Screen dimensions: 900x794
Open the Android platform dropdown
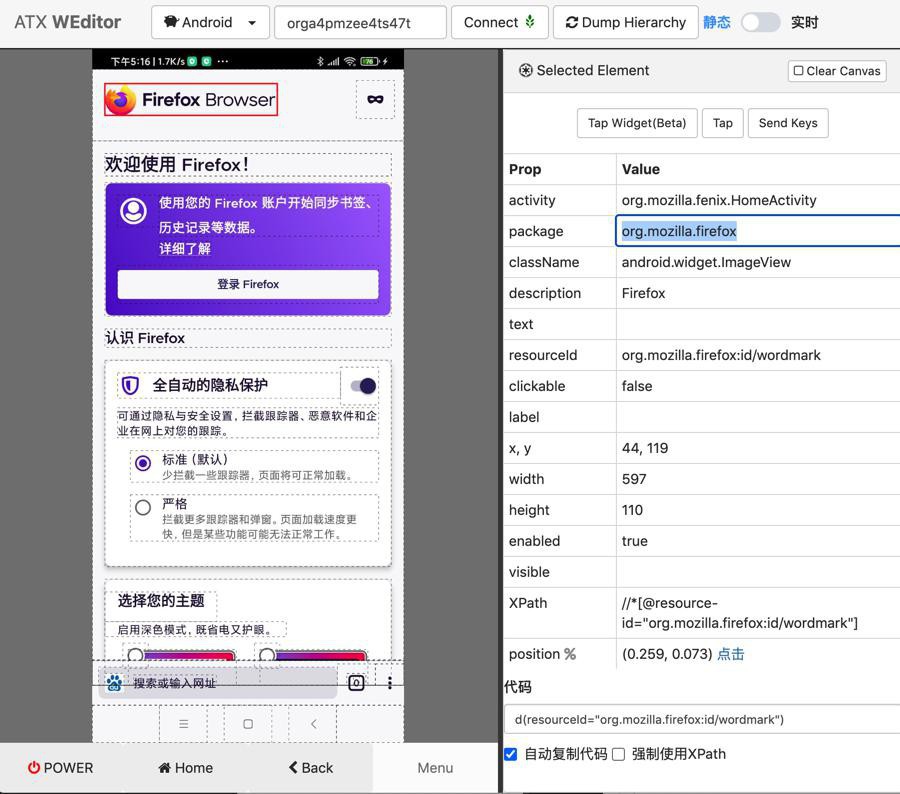(x=210, y=22)
